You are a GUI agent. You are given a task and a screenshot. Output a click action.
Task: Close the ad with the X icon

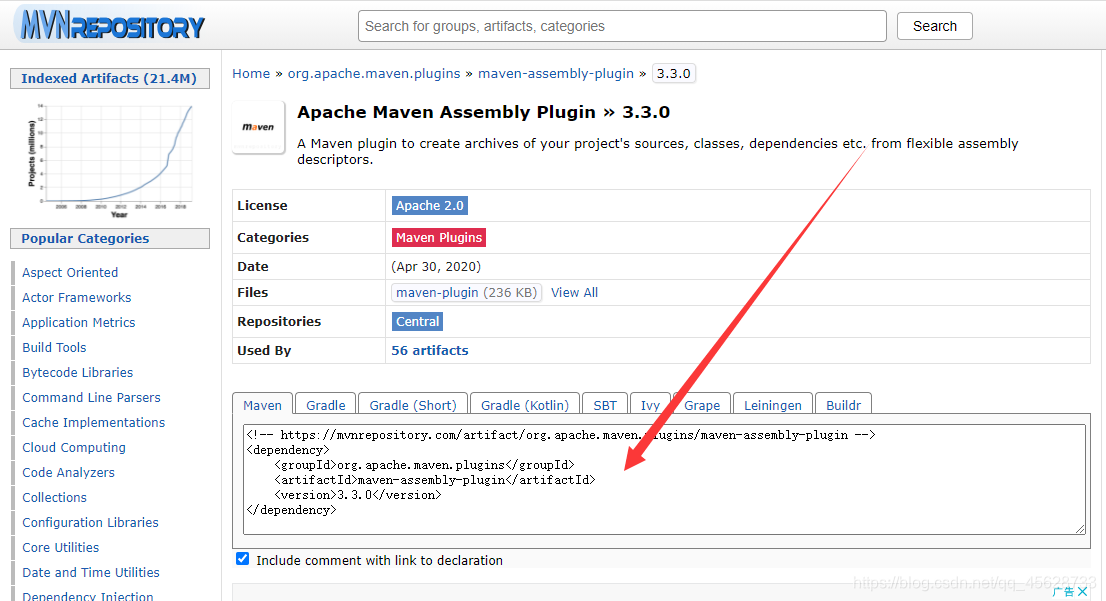click(1083, 591)
